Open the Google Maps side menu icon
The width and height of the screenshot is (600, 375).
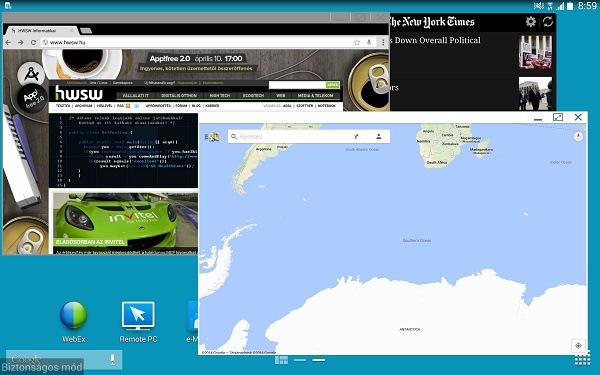(212, 137)
